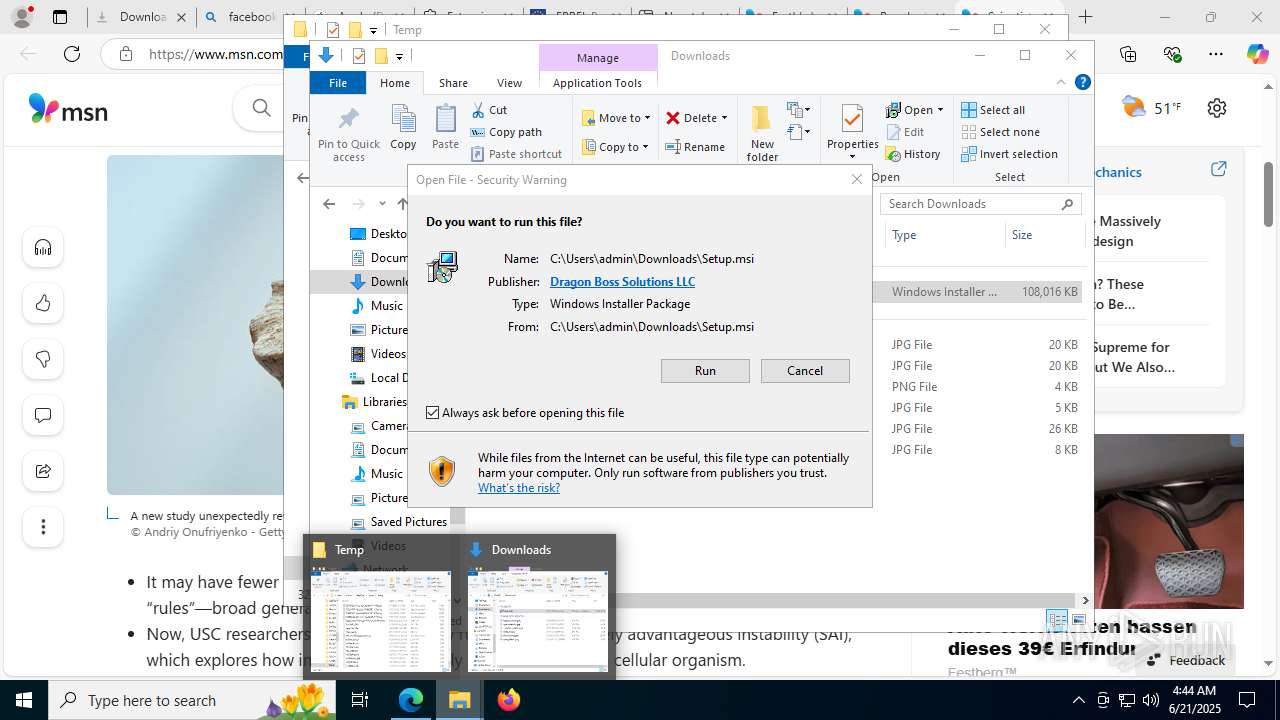Click Select none in the ribbon
1280x720 pixels.
pos(1000,132)
